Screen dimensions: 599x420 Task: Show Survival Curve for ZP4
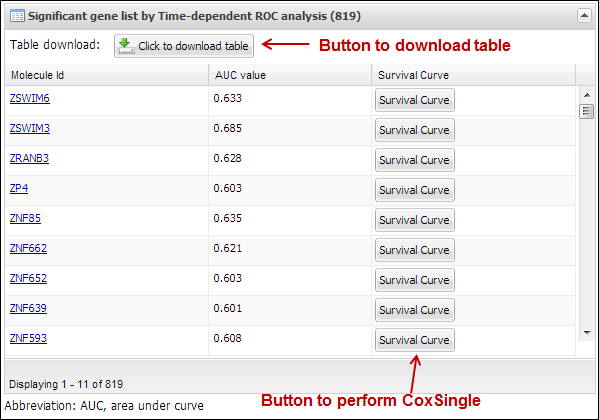414,190
